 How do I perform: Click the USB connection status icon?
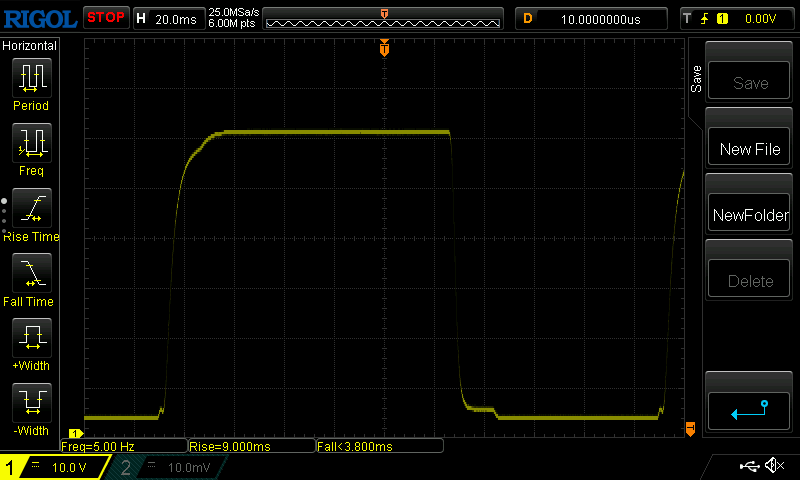coord(749,466)
